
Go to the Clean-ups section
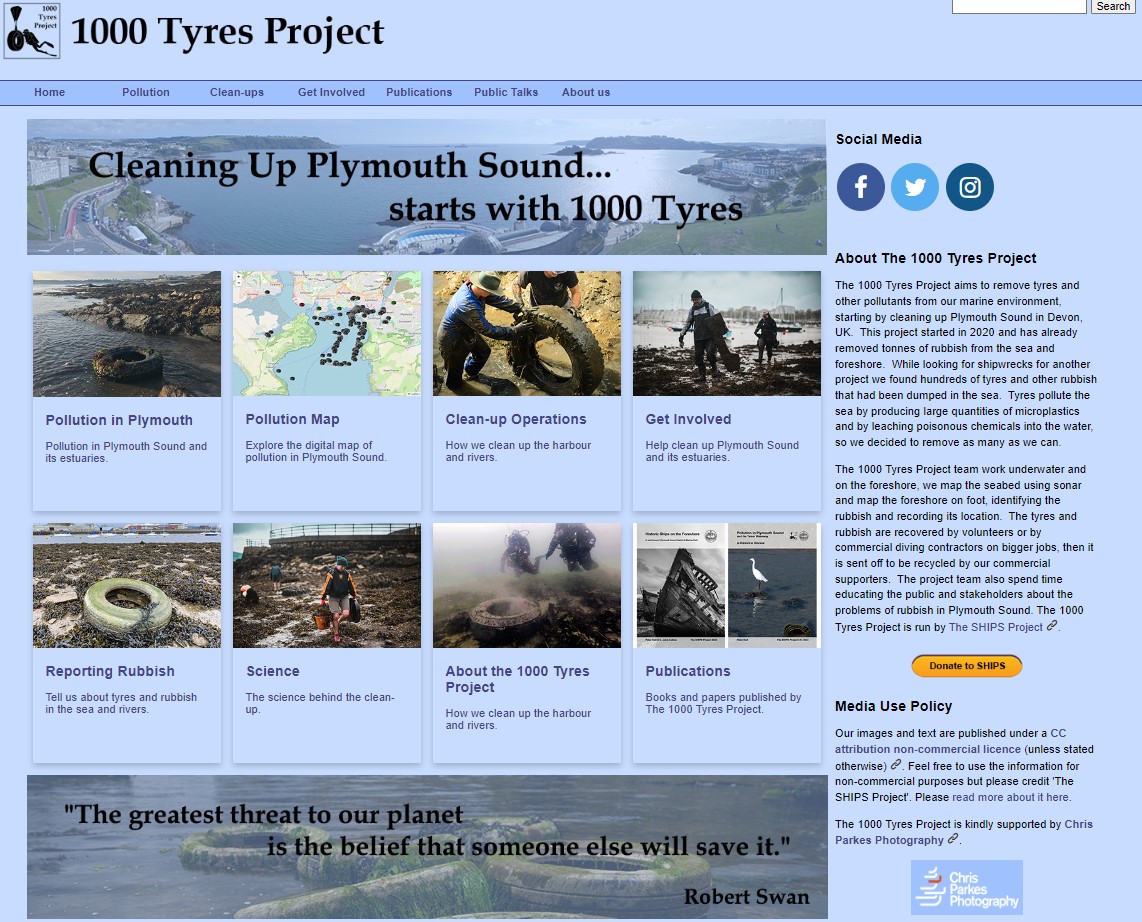coord(236,92)
